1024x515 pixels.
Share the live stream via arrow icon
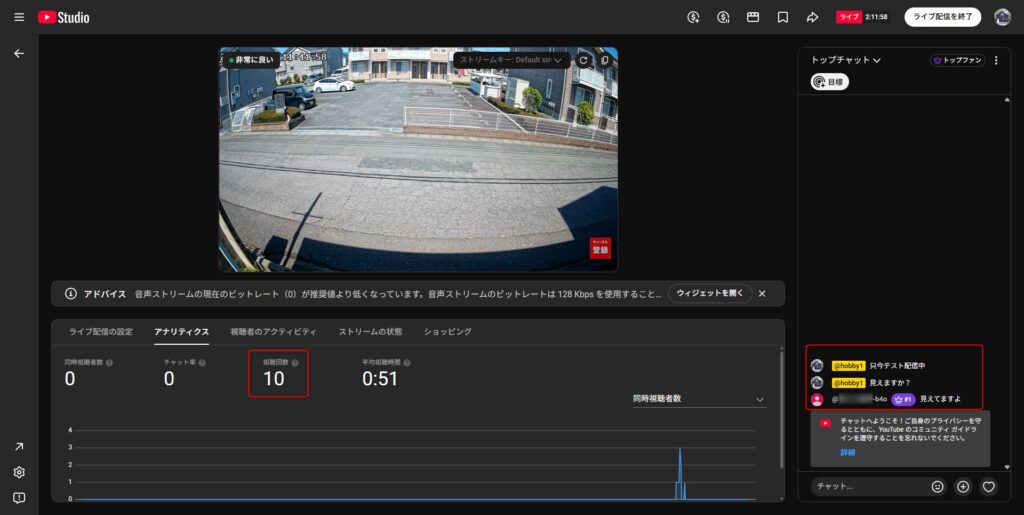click(x=812, y=17)
